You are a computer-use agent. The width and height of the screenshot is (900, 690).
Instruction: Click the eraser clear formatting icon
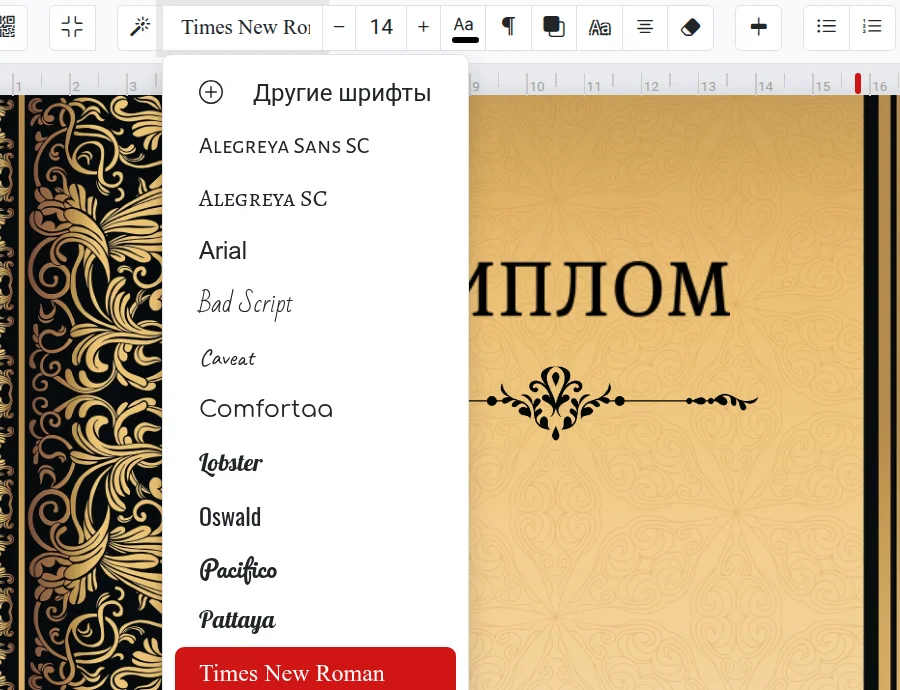click(x=690, y=27)
